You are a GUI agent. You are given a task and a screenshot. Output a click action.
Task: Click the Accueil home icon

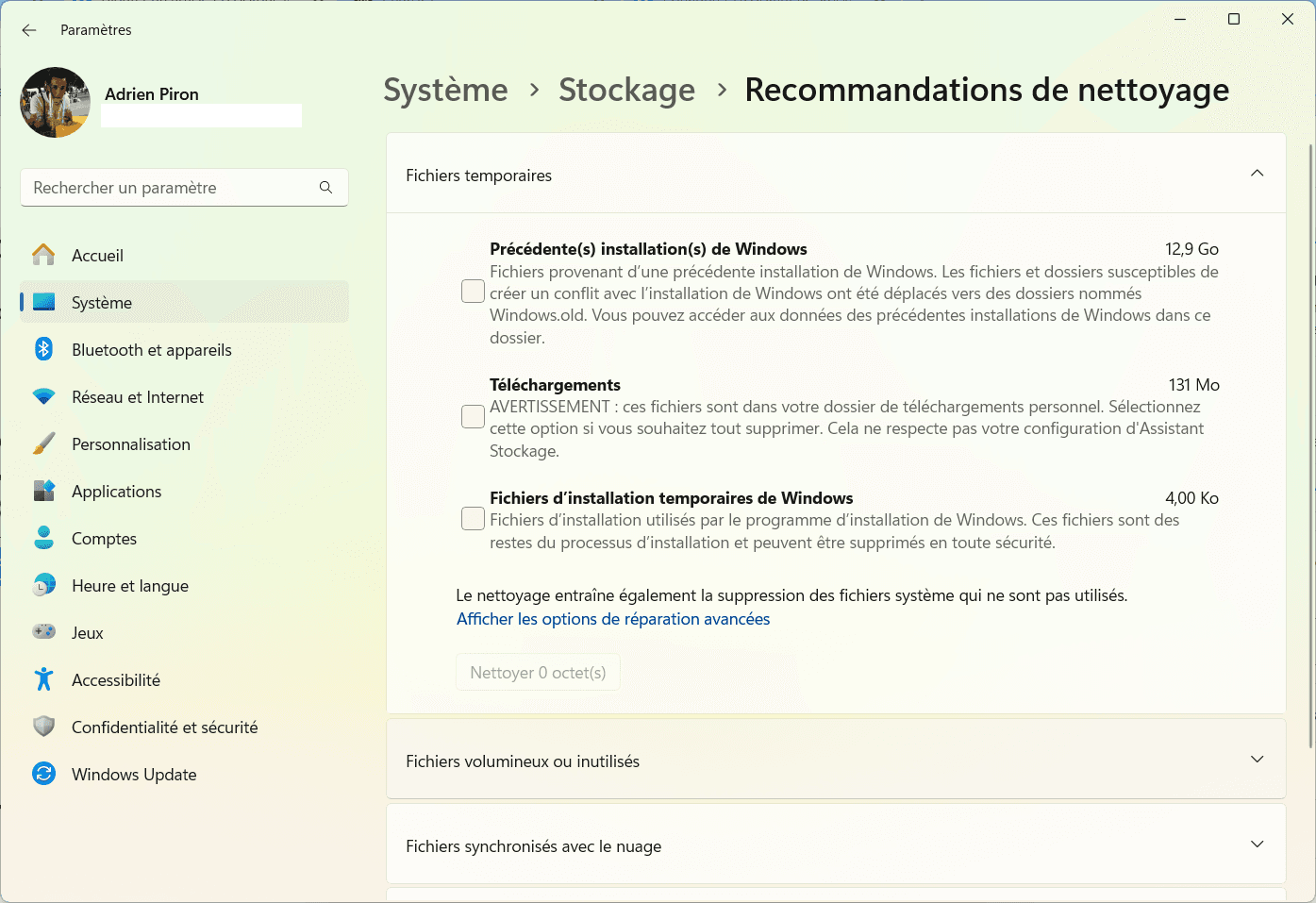point(43,255)
